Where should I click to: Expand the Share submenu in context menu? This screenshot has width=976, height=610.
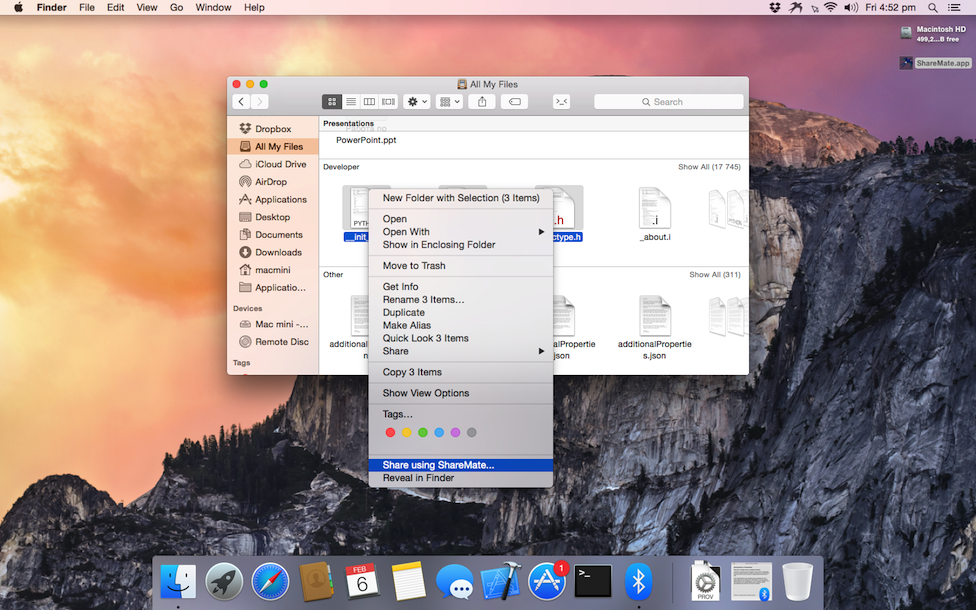tap(461, 351)
